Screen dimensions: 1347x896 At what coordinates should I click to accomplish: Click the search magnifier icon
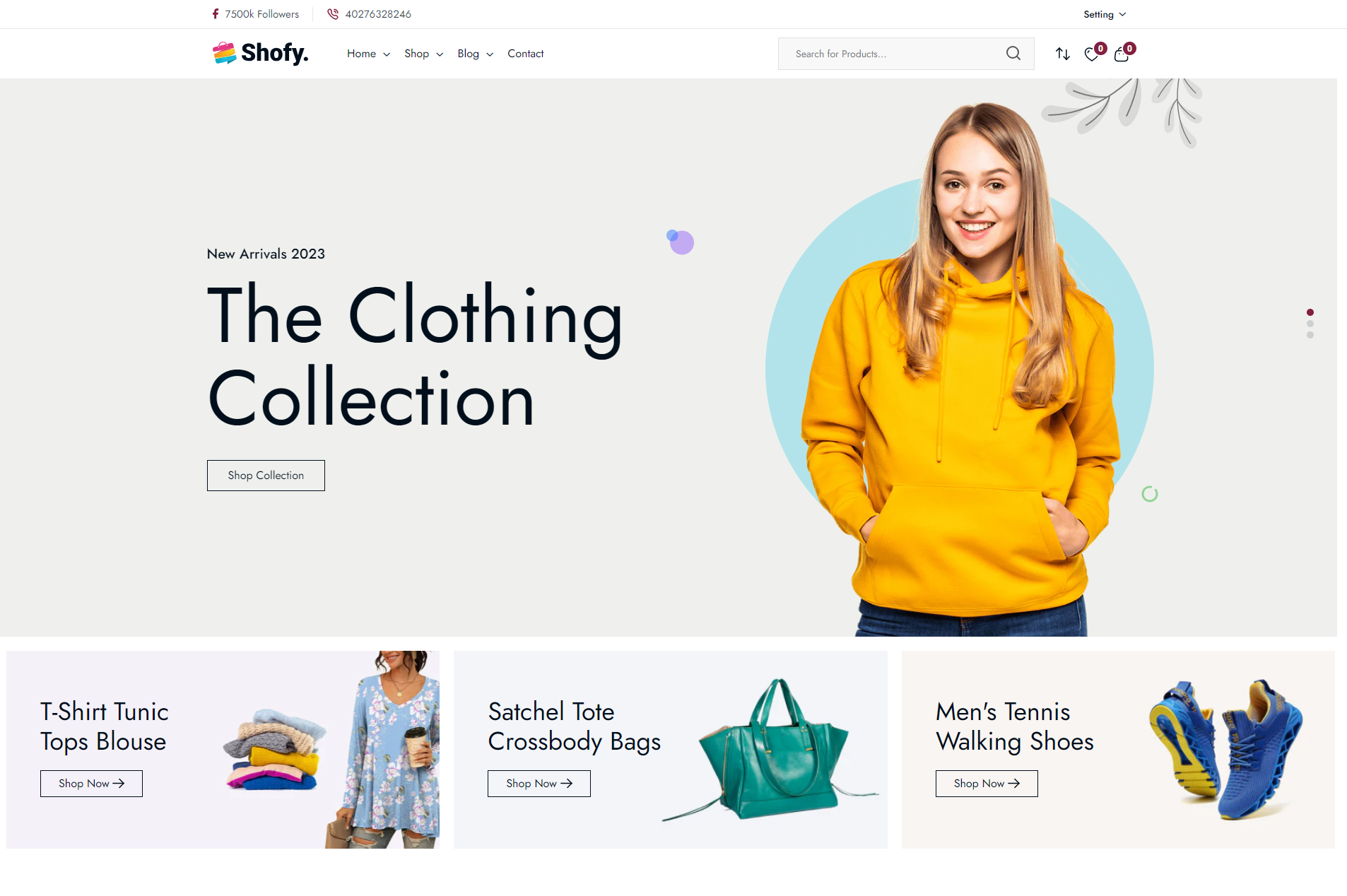coord(1013,54)
